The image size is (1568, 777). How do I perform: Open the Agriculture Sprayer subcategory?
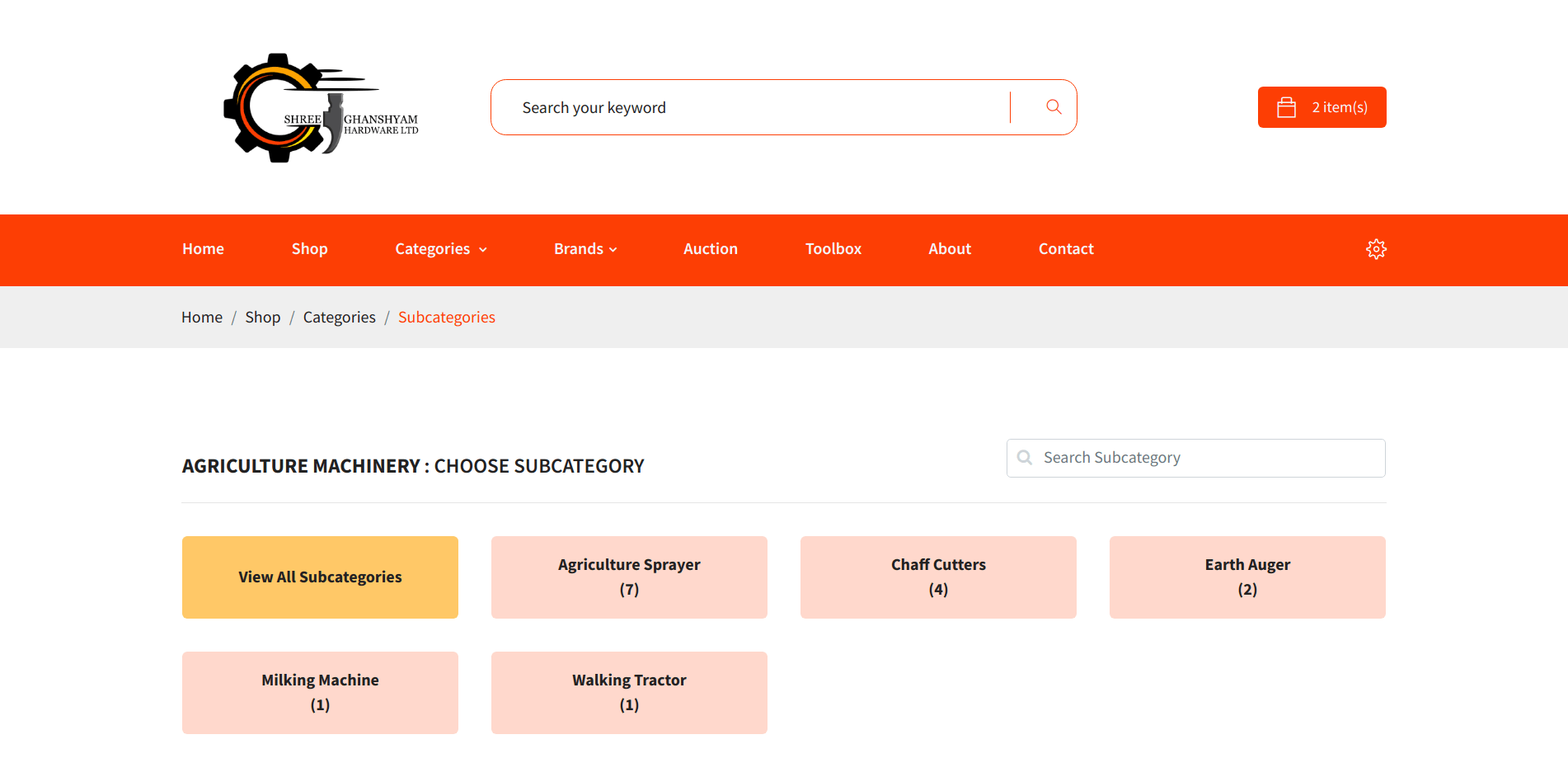click(628, 577)
